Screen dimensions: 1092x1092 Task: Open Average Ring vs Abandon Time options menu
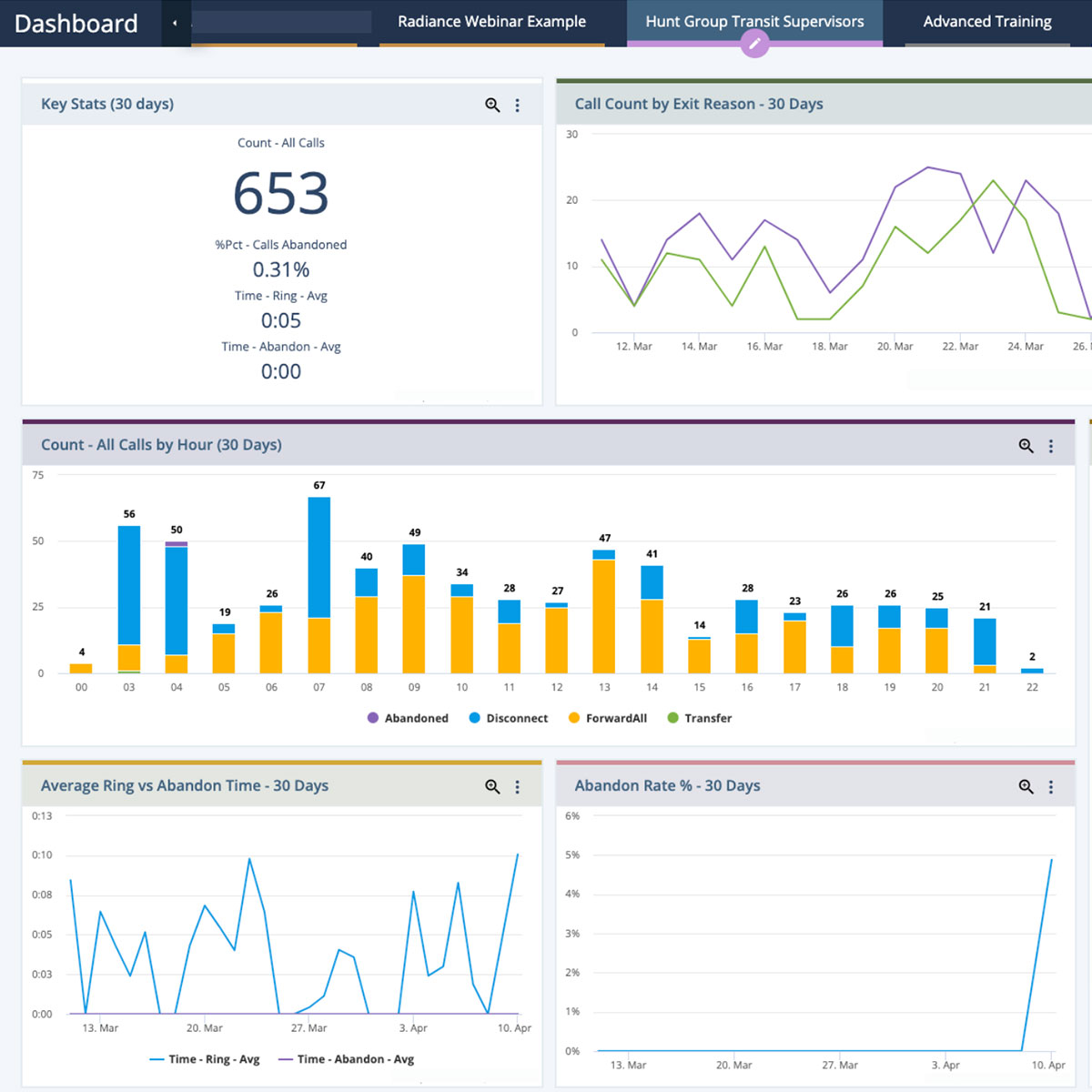pyautogui.click(x=518, y=786)
